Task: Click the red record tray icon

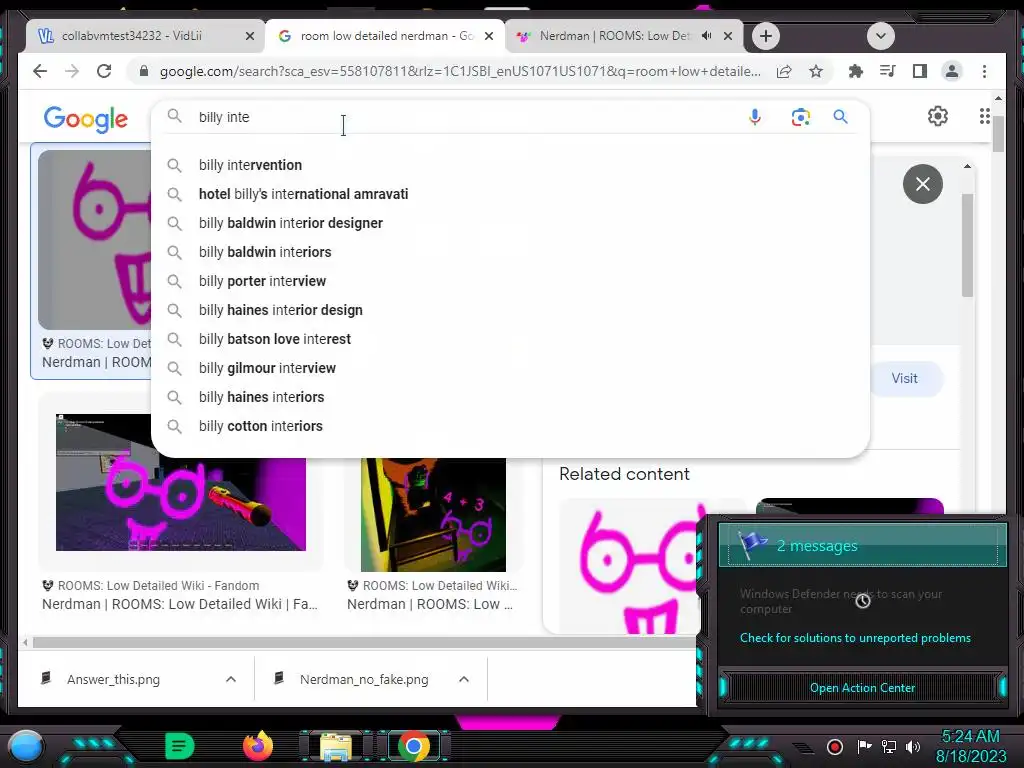Action: (x=835, y=746)
